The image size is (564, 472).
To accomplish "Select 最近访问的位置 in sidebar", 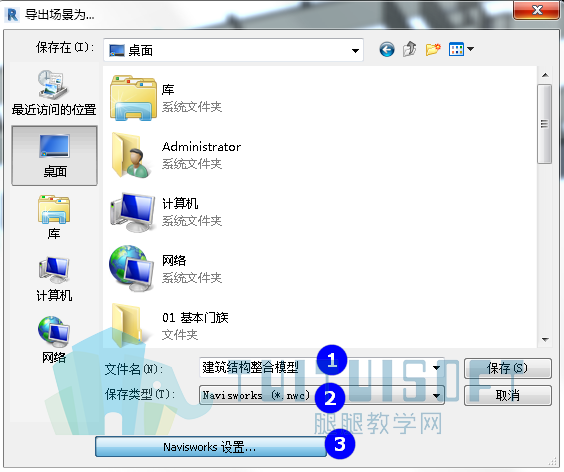I will tap(54, 93).
